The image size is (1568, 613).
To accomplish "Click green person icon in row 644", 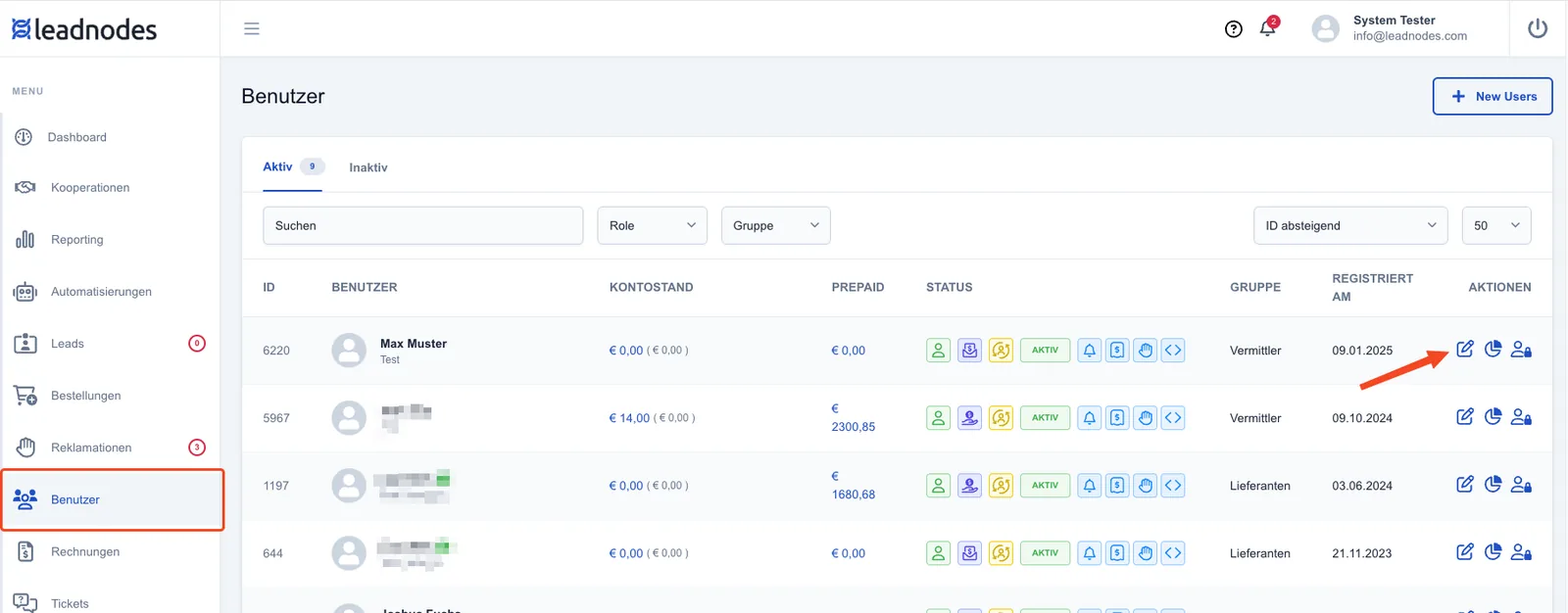I will (x=938, y=552).
